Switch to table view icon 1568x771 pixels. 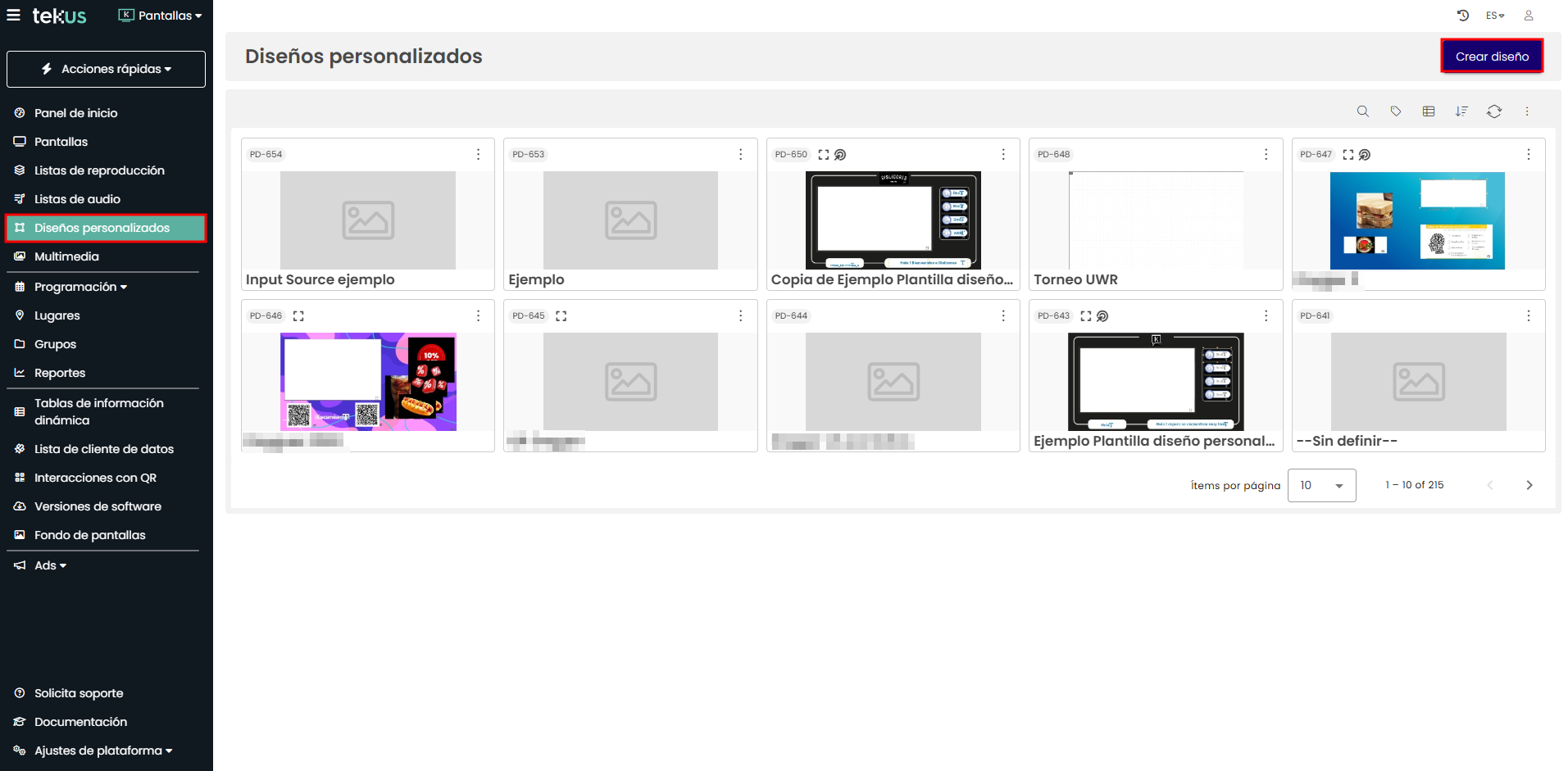[x=1428, y=111]
